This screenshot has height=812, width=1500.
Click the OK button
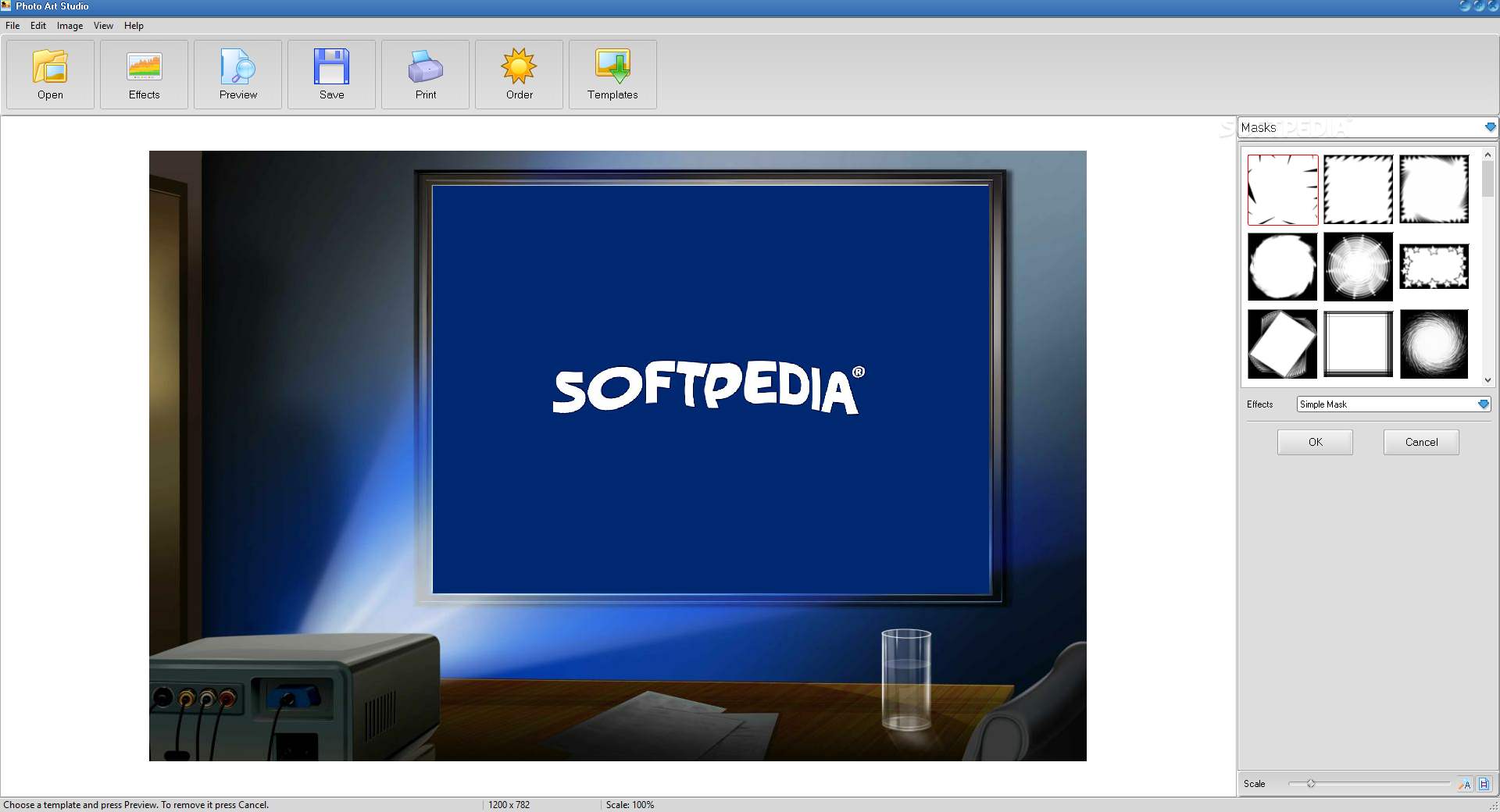(1315, 442)
